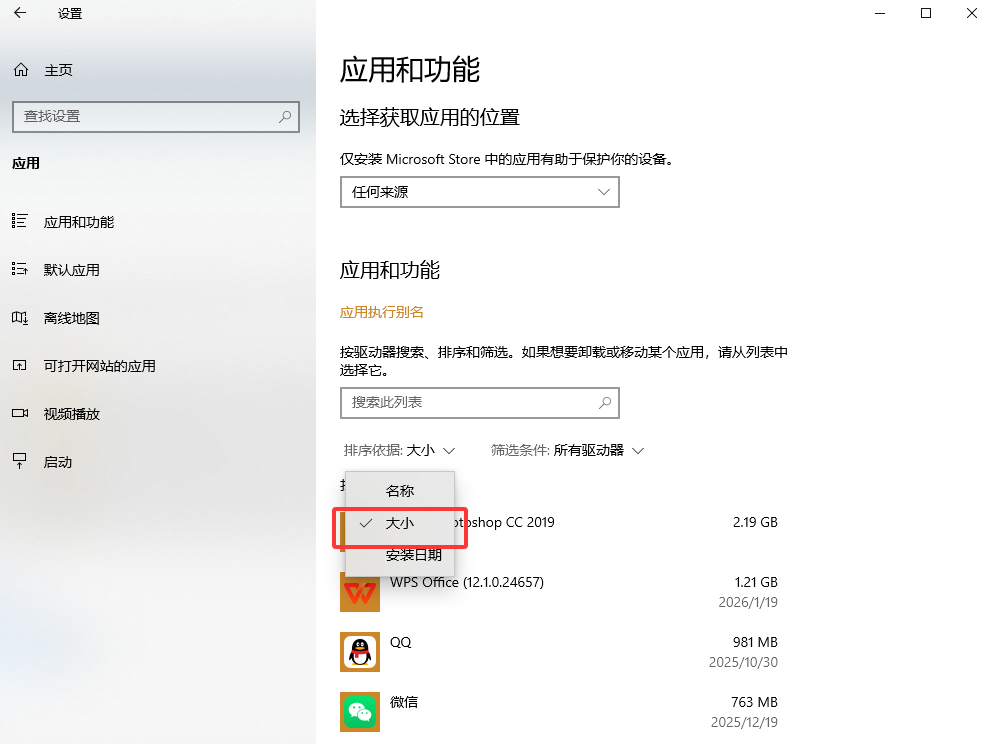This screenshot has height=744, width=986.
Task: Confirm 大小 as the sort option
Action: coord(400,523)
